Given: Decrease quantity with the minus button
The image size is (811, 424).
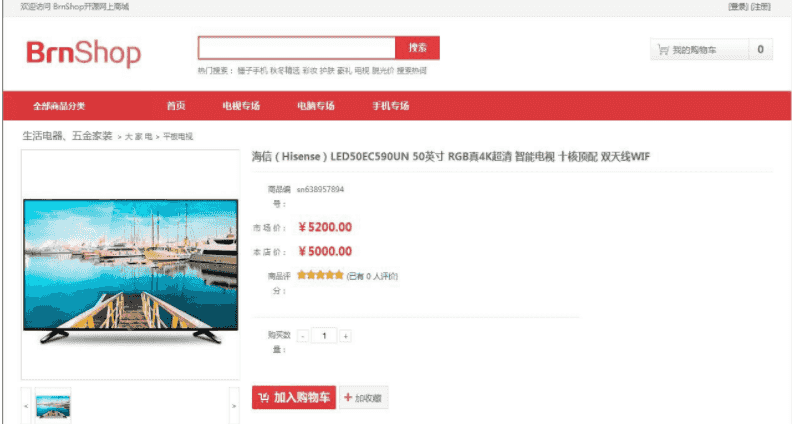Looking at the screenshot, I should pos(303,336).
